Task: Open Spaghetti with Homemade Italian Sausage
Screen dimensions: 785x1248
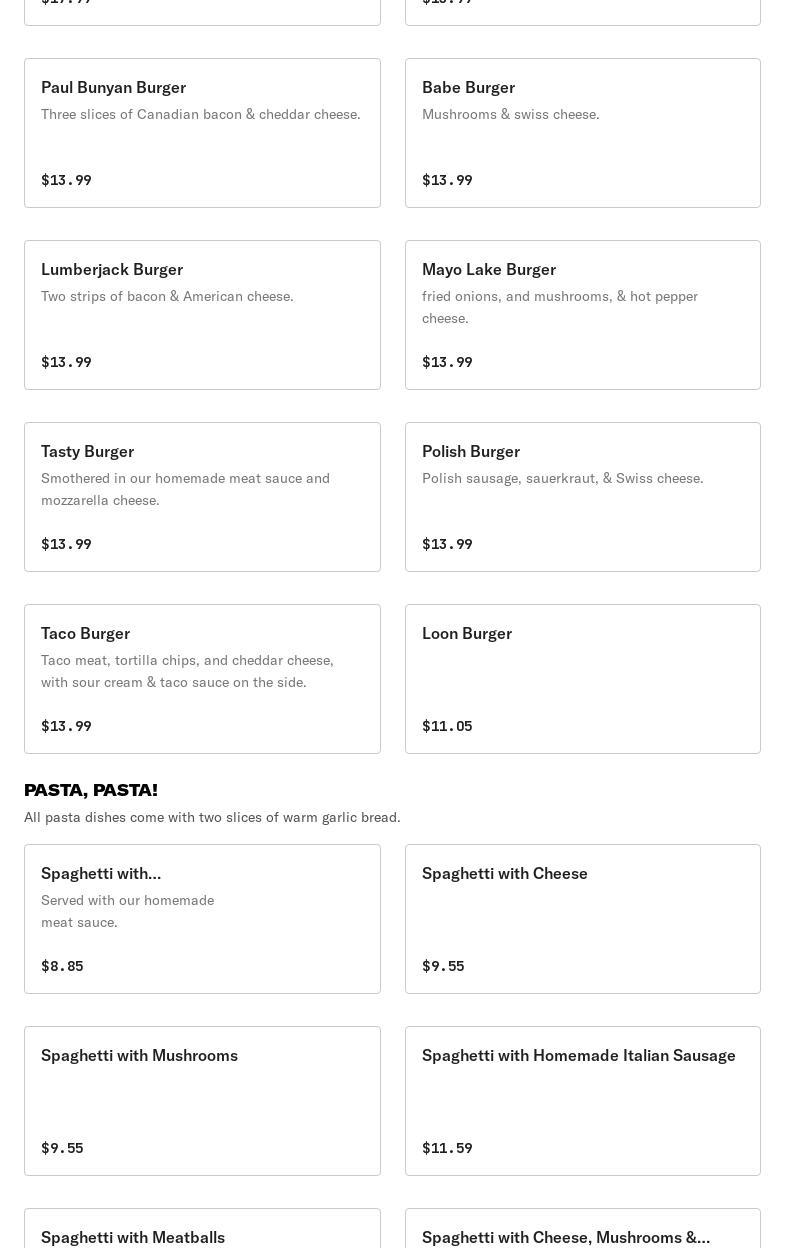Action: click(582, 1101)
